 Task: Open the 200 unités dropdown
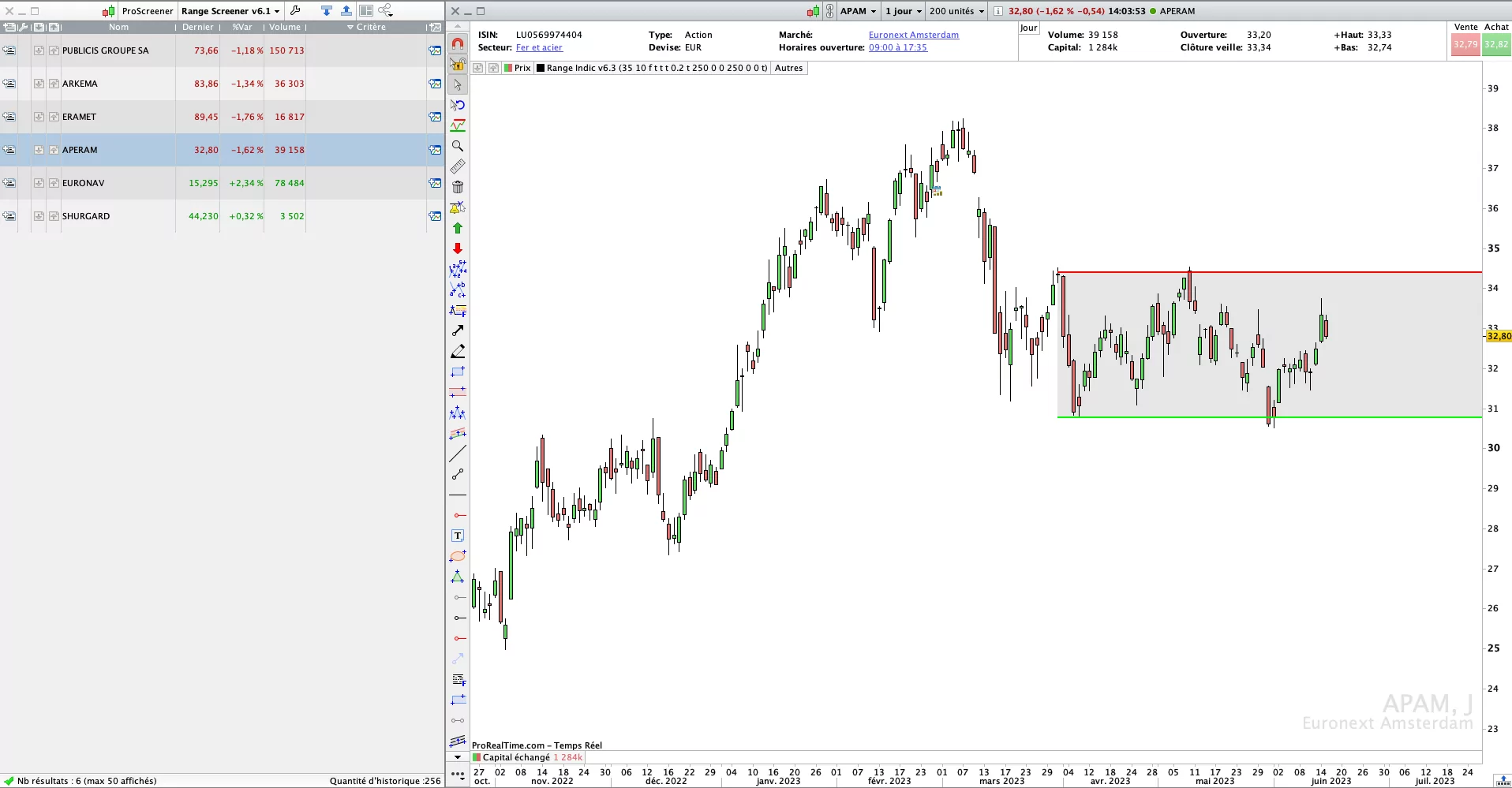(957, 11)
